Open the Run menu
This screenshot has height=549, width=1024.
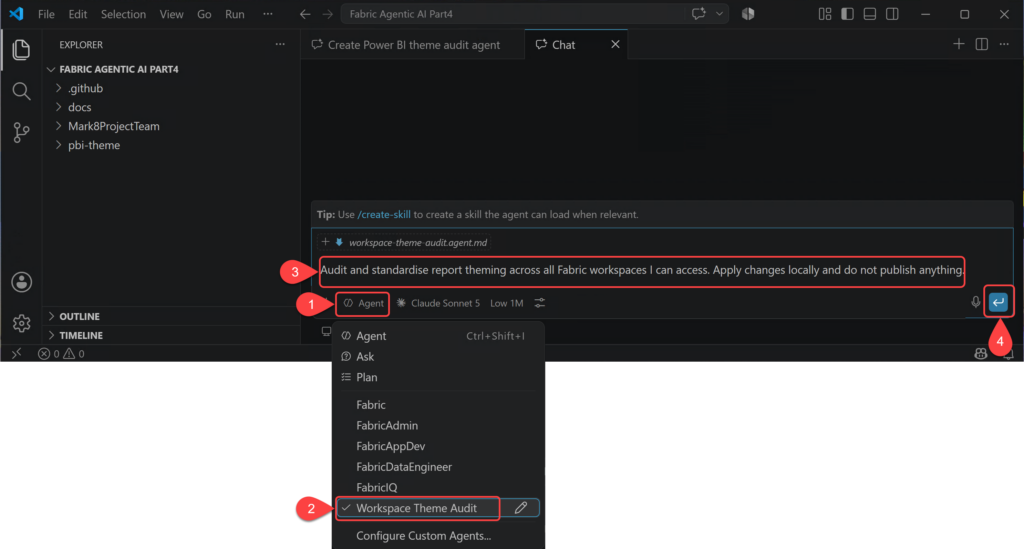(x=234, y=14)
